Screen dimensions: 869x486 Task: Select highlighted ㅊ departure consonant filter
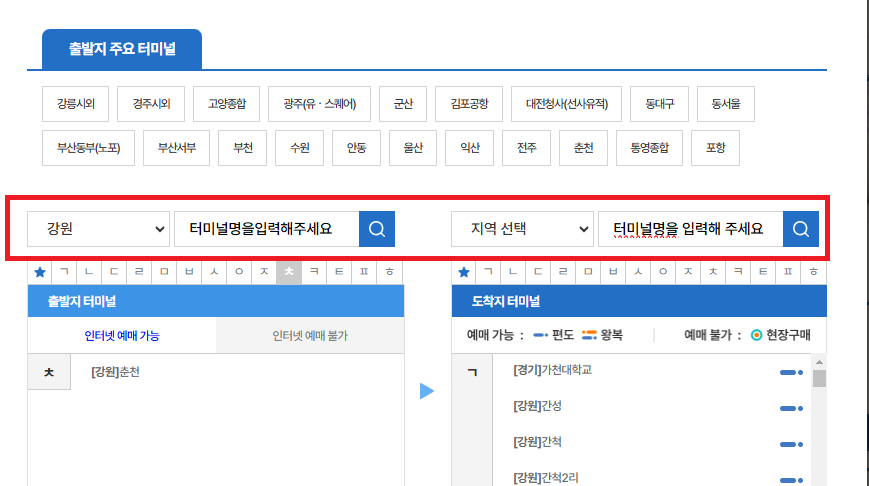tap(289, 272)
